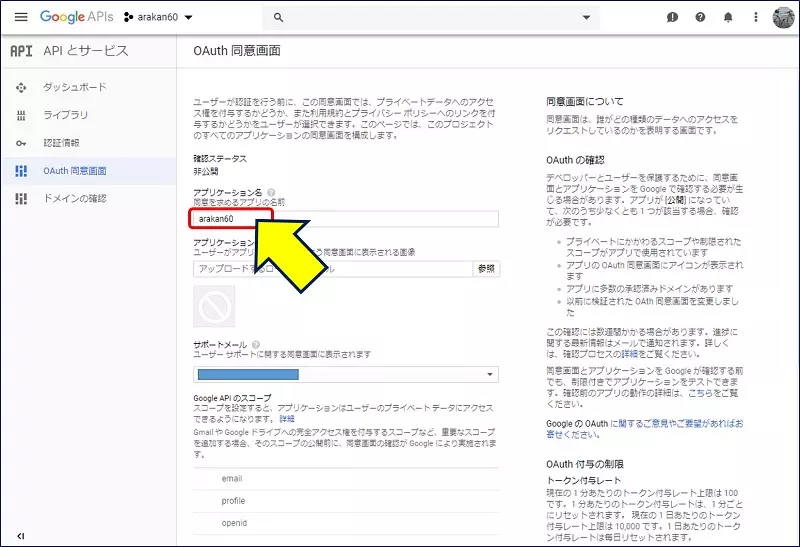The image size is (800, 547).
Task: Click the scope 詳細 link
Action: click(x=287, y=419)
